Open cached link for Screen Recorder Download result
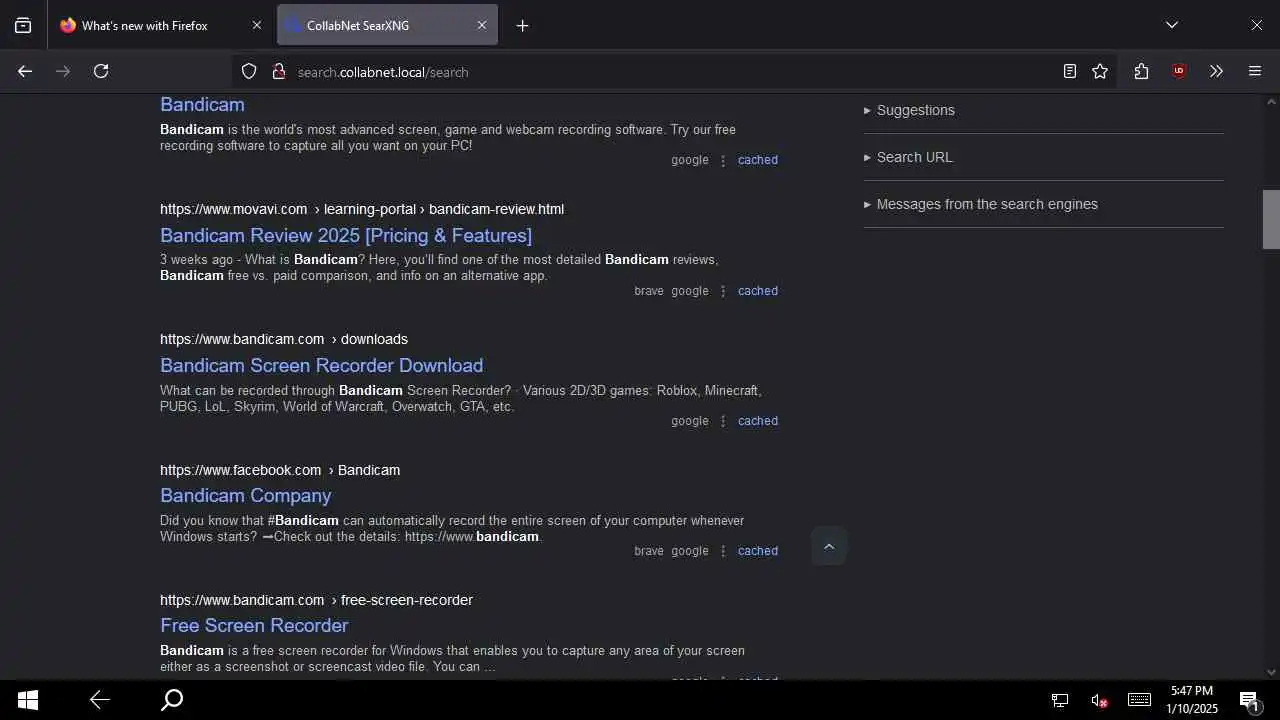This screenshot has width=1280, height=720. click(x=758, y=421)
